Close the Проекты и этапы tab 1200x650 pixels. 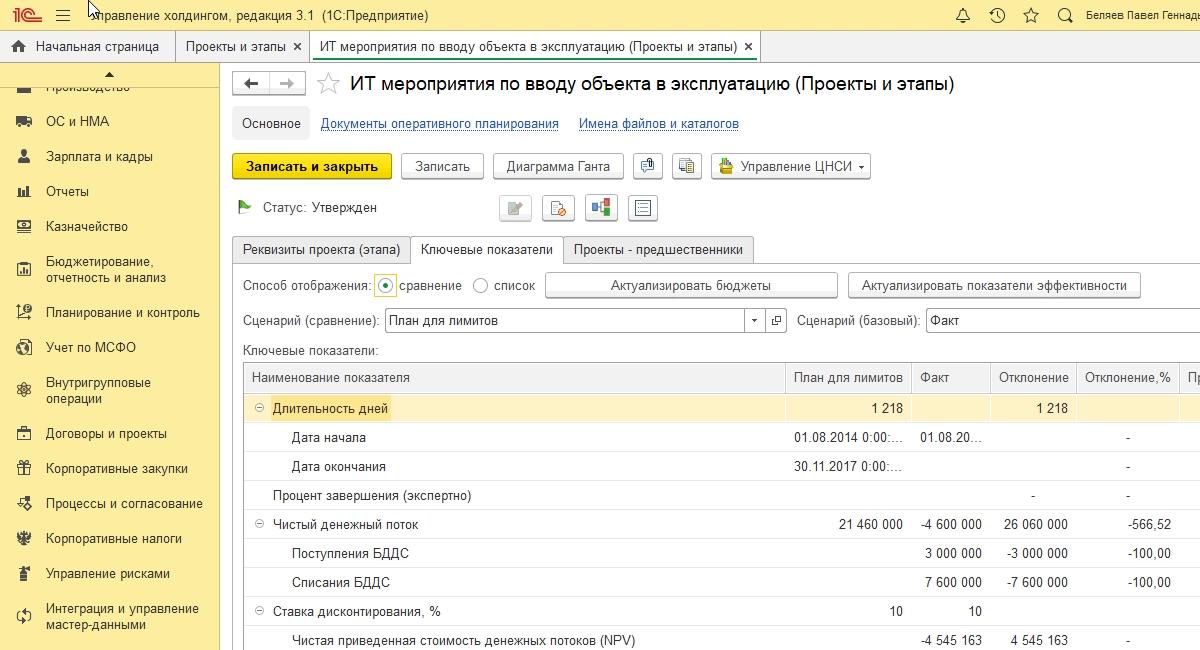297,46
